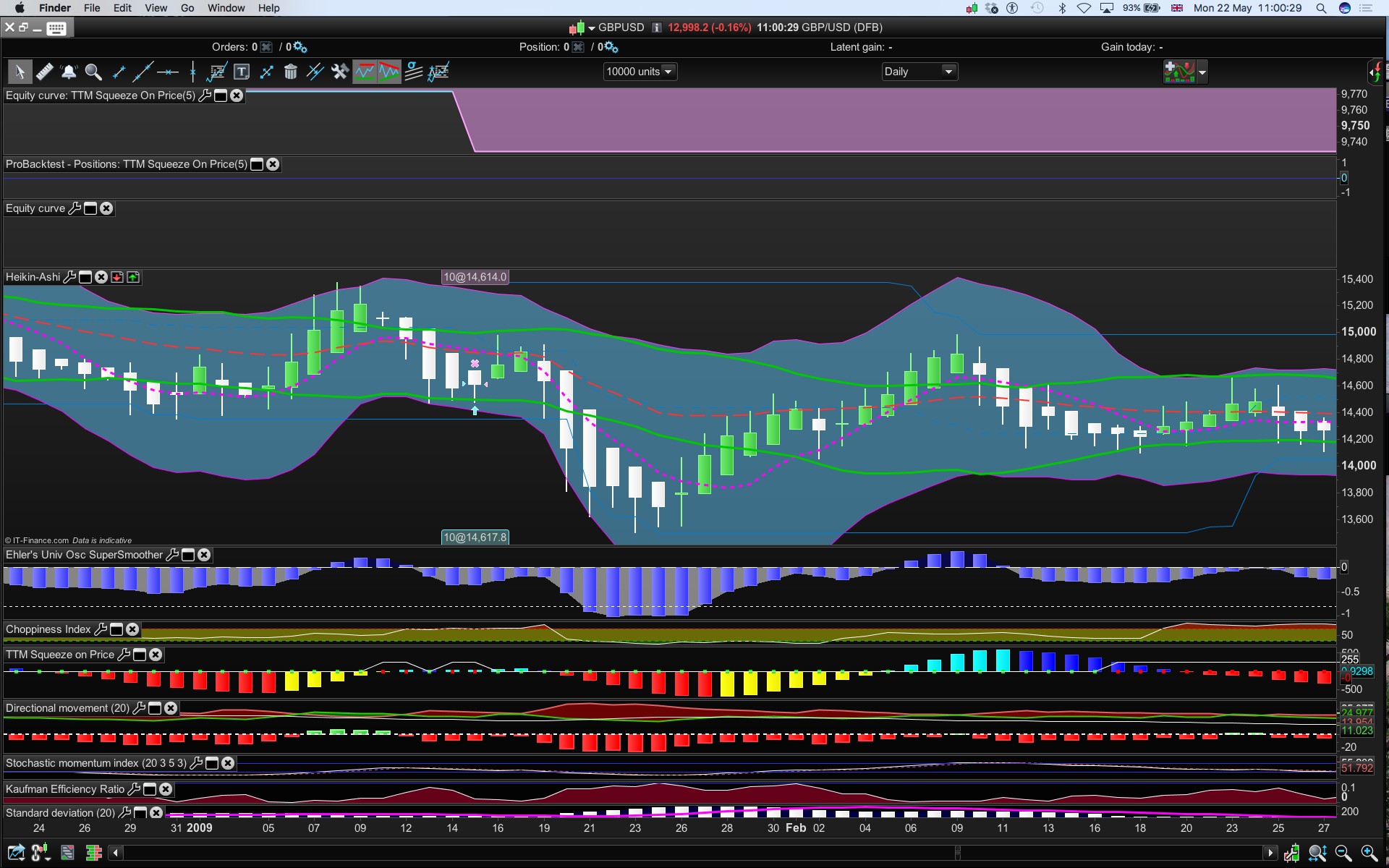Open the hammer and wrench settings tool
The width and height of the screenshot is (1389, 868).
[339, 72]
